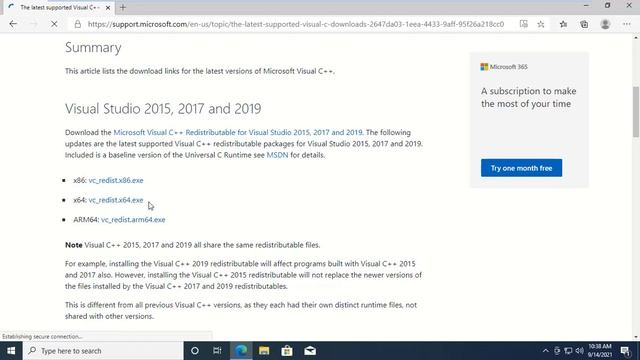
Task: Open the Microsoft Visual C++ Redistributable link
Action: click(x=238, y=132)
